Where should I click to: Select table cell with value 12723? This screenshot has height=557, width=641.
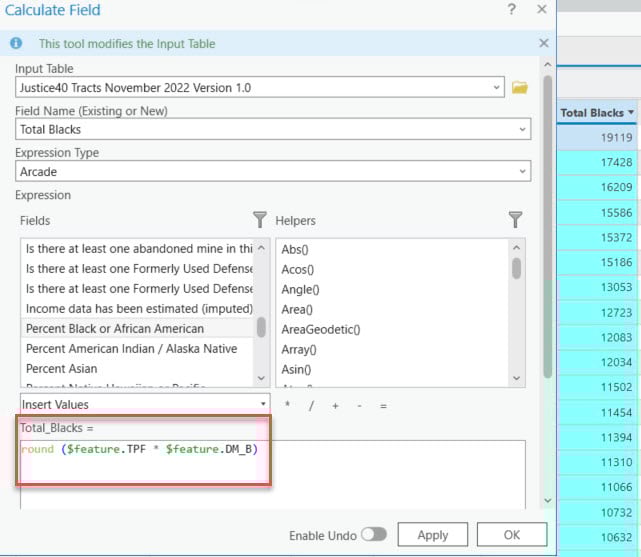[597, 313]
